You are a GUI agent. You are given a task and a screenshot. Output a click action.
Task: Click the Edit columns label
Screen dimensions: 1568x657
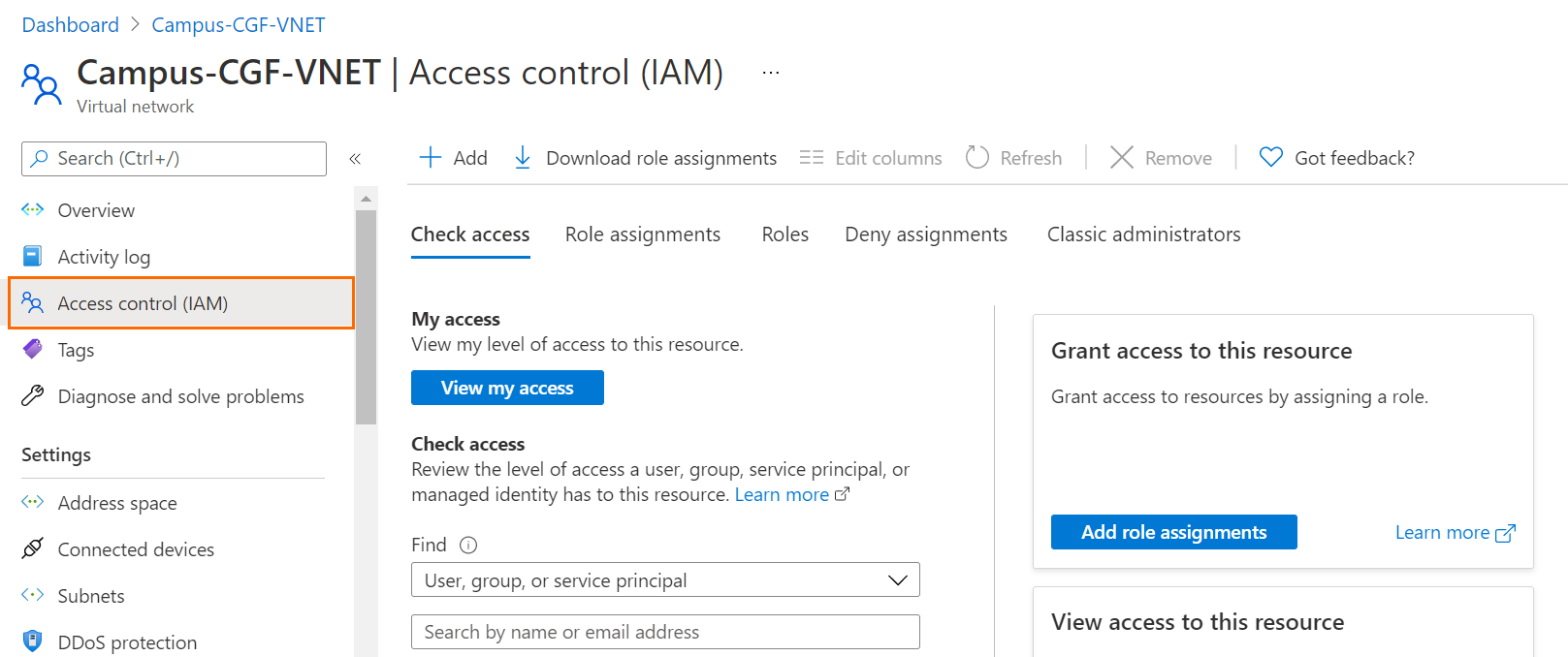[x=888, y=158]
